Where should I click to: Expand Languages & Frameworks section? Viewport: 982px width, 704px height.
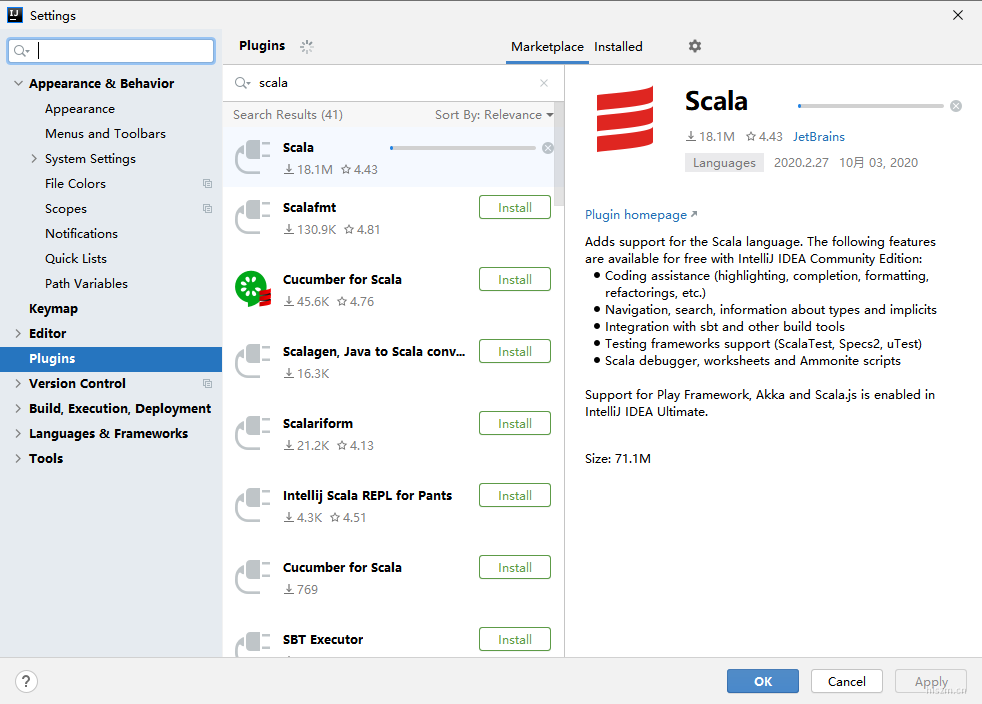coord(18,433)
